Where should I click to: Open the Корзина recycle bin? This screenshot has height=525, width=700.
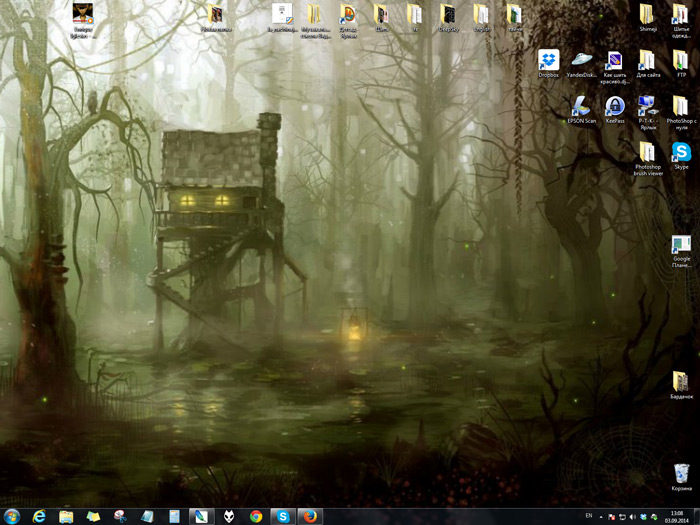(681, 477)
